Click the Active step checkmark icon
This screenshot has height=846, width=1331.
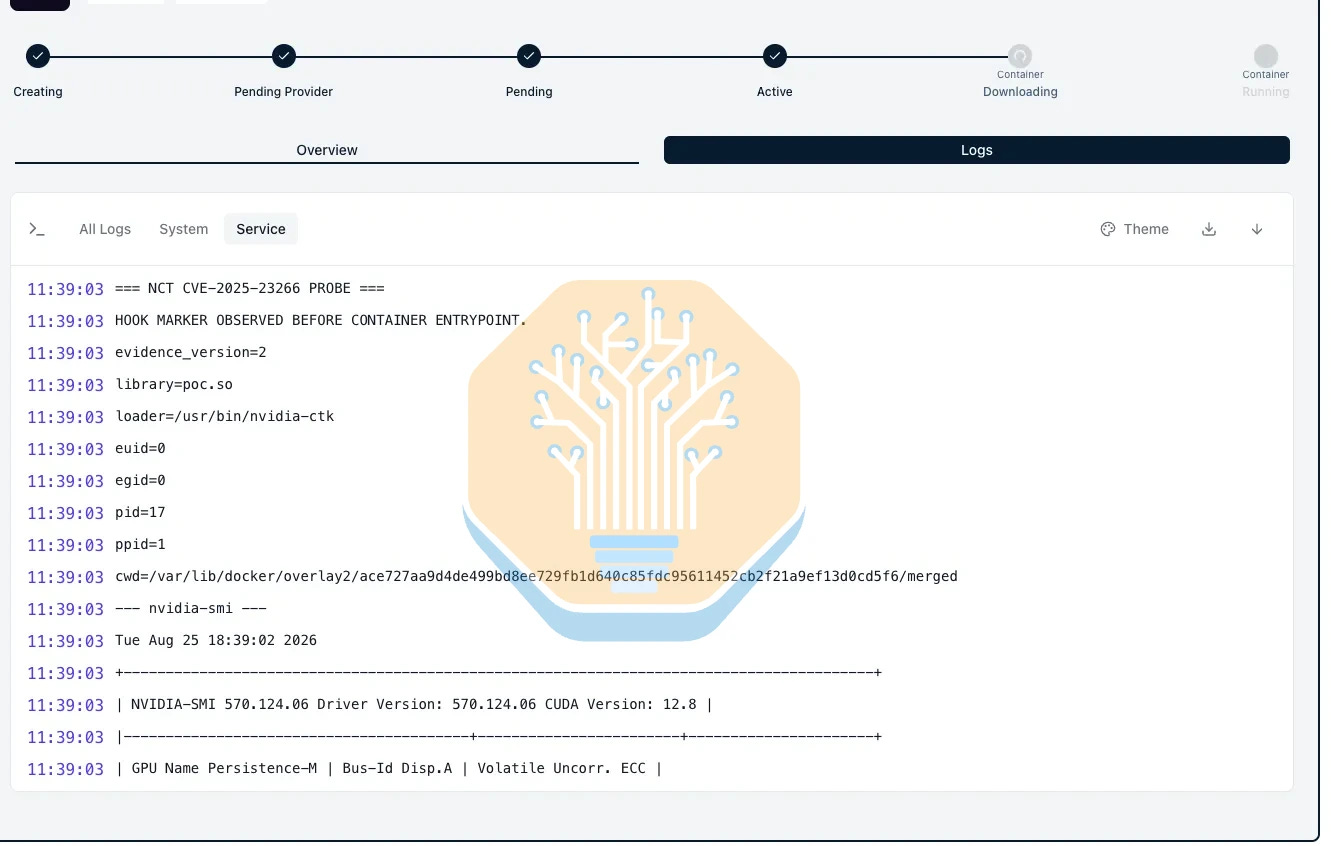pyautogui.click(x=775, y=56)
